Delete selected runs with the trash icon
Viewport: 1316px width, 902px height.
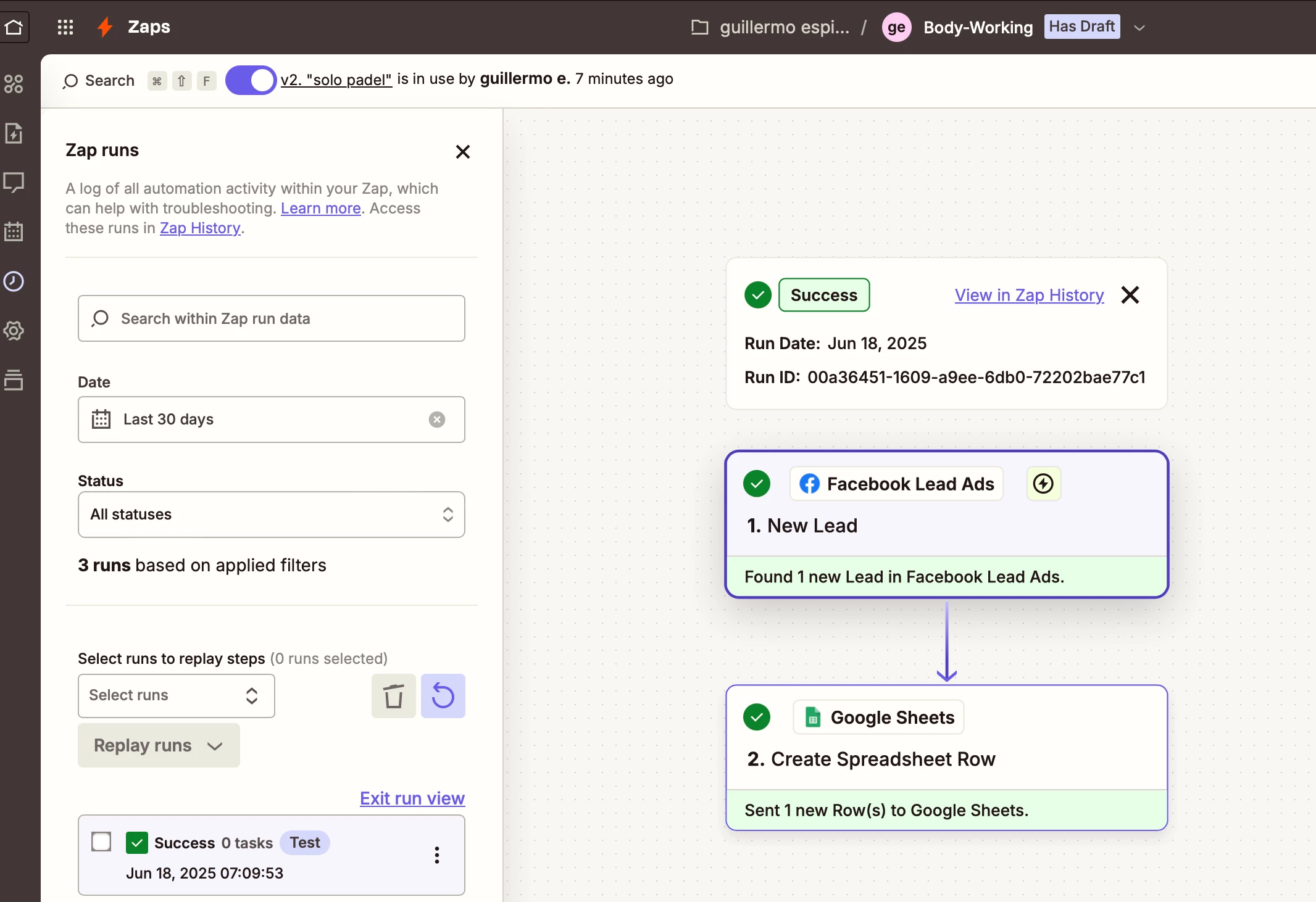coord(394,696)
